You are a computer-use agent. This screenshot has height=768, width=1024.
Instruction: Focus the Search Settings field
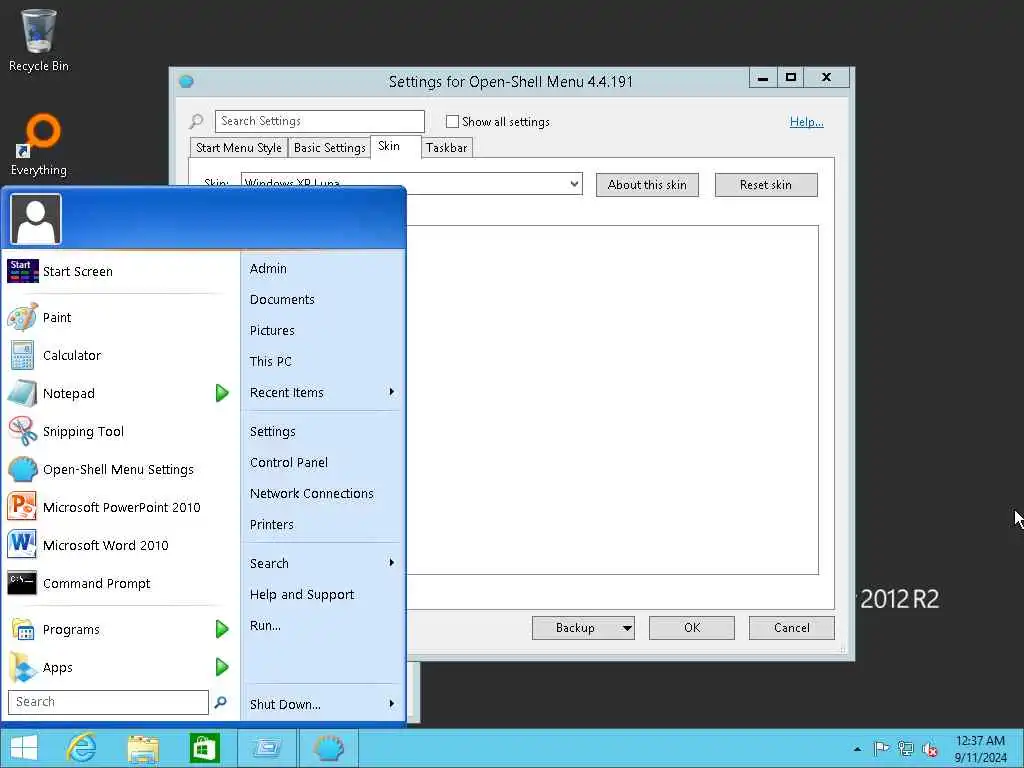[319, 121]
